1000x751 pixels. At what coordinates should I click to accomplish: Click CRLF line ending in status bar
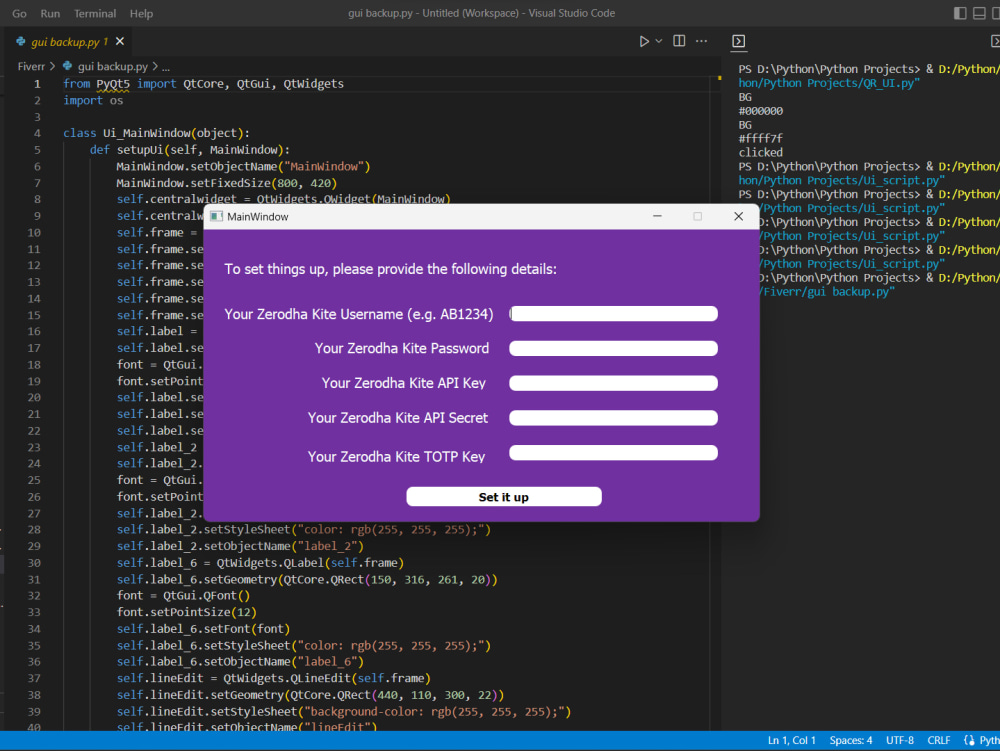tap(939, 740)
